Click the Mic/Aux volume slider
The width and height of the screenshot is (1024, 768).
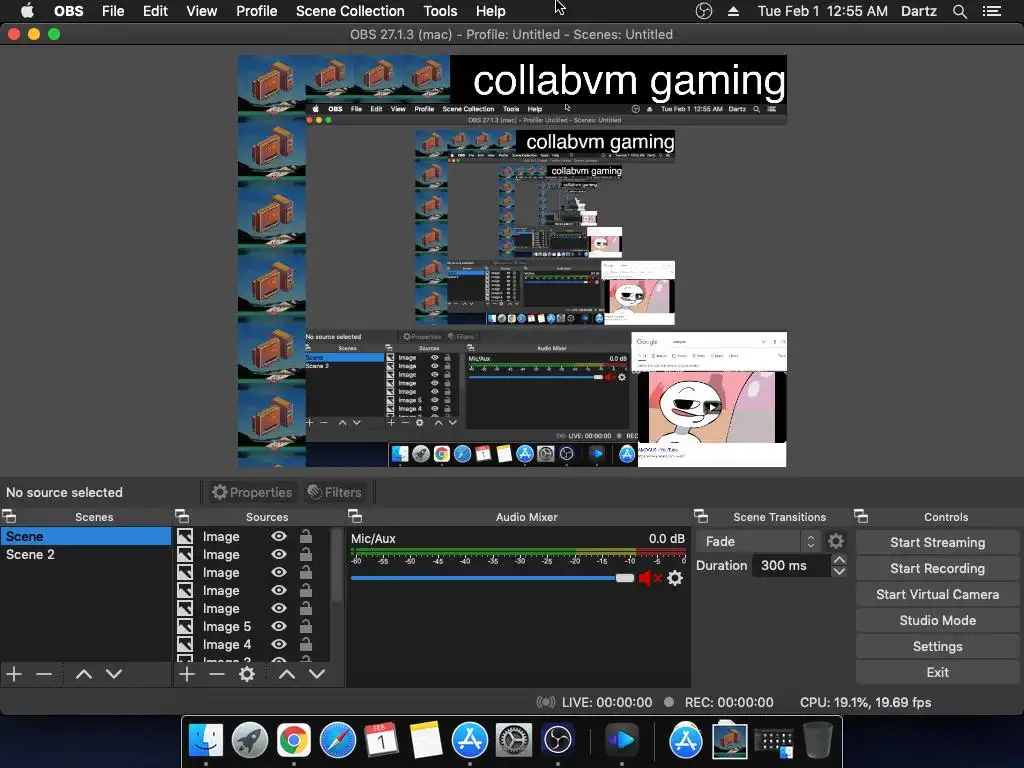click(x=492, y=578)
